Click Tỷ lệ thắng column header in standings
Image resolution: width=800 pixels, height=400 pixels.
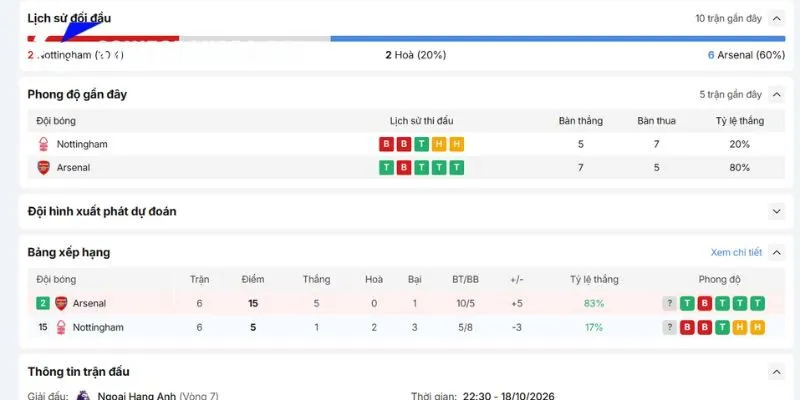point(594,279)
